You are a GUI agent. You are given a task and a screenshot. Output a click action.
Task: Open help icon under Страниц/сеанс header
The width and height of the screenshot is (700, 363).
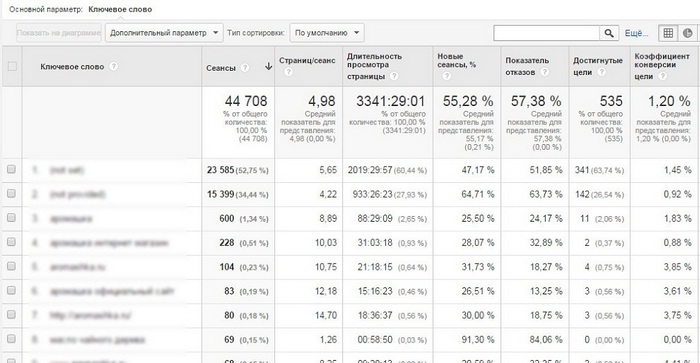coord(288,72)
